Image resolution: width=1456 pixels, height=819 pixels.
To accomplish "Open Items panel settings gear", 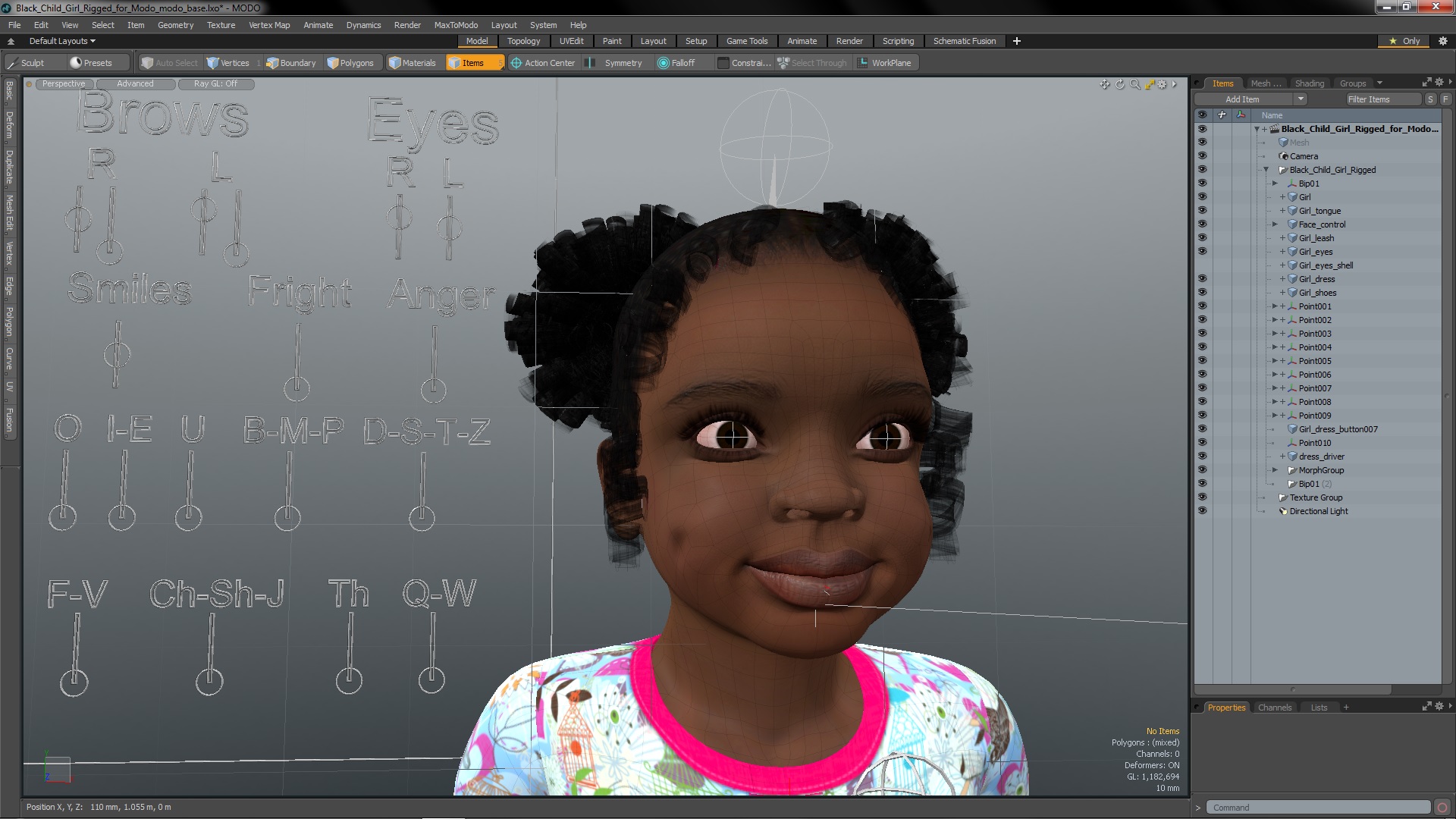I will click(x=1439, y=82).
